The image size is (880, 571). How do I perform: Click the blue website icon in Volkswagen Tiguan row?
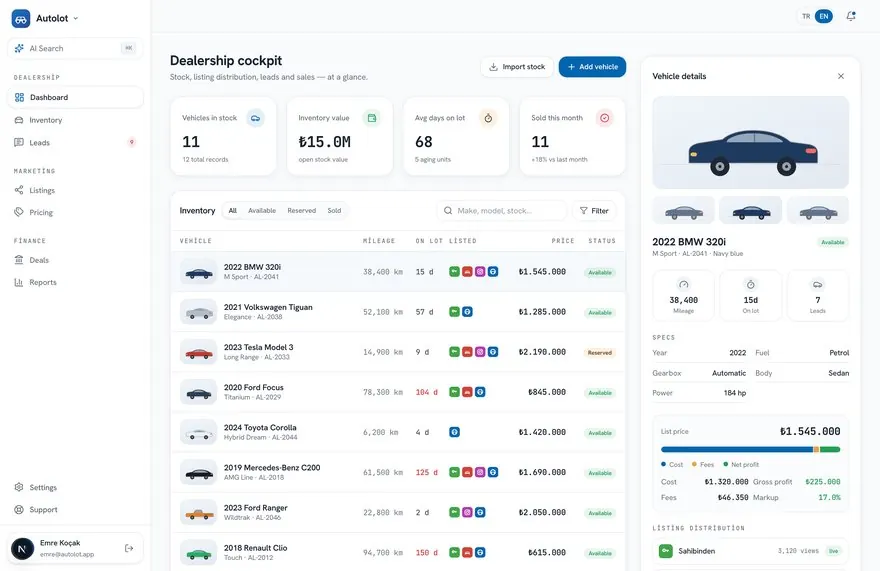[467, 312]
